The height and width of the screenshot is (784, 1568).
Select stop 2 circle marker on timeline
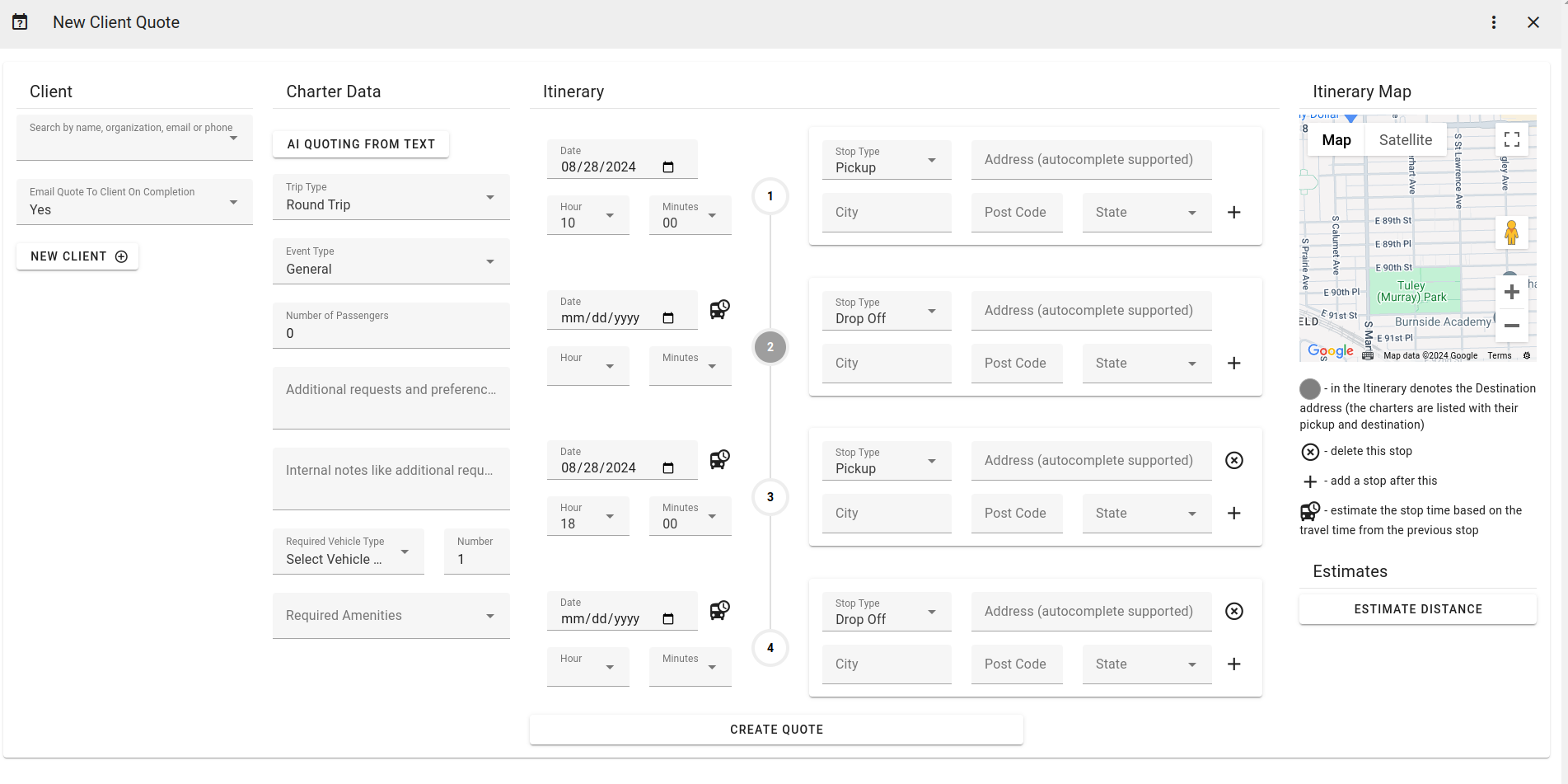770,347
